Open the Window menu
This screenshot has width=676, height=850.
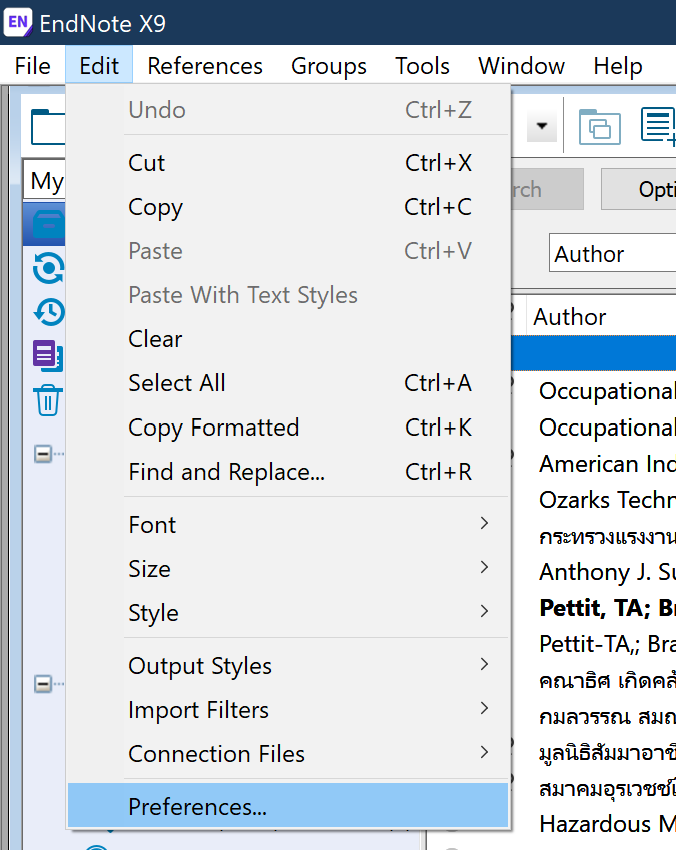tap(521, 66)
